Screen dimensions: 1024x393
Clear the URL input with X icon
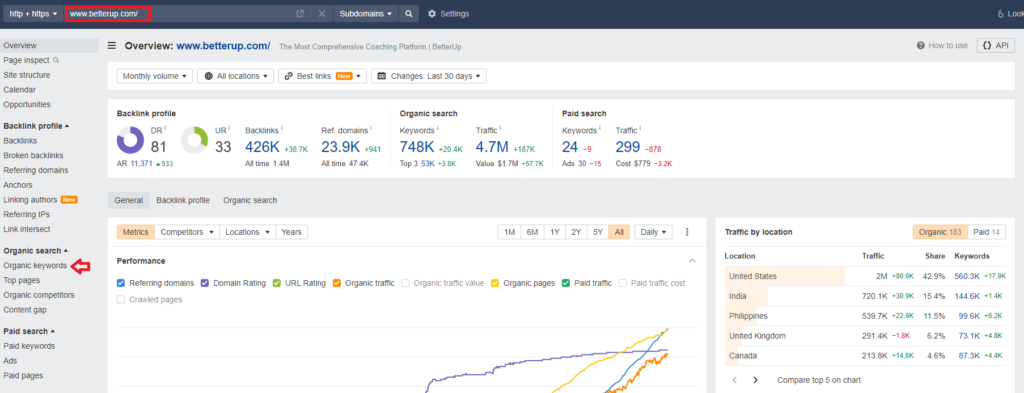[x=321, y=14]
